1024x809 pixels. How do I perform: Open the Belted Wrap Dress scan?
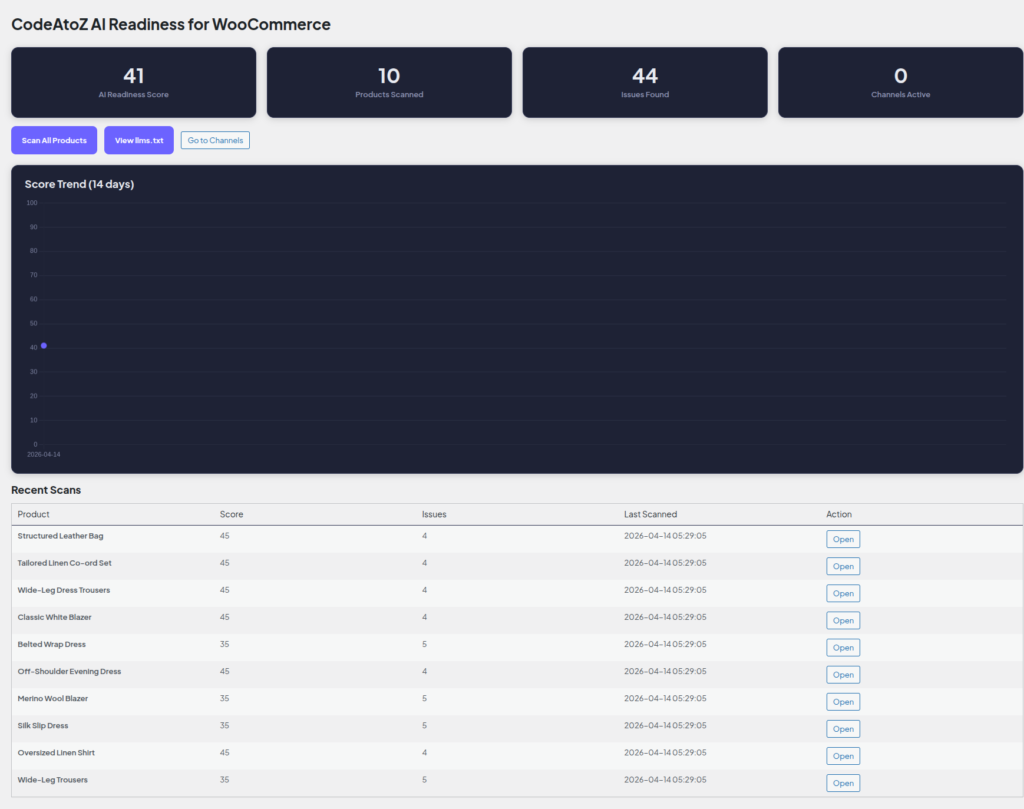[x=843, y=648]
